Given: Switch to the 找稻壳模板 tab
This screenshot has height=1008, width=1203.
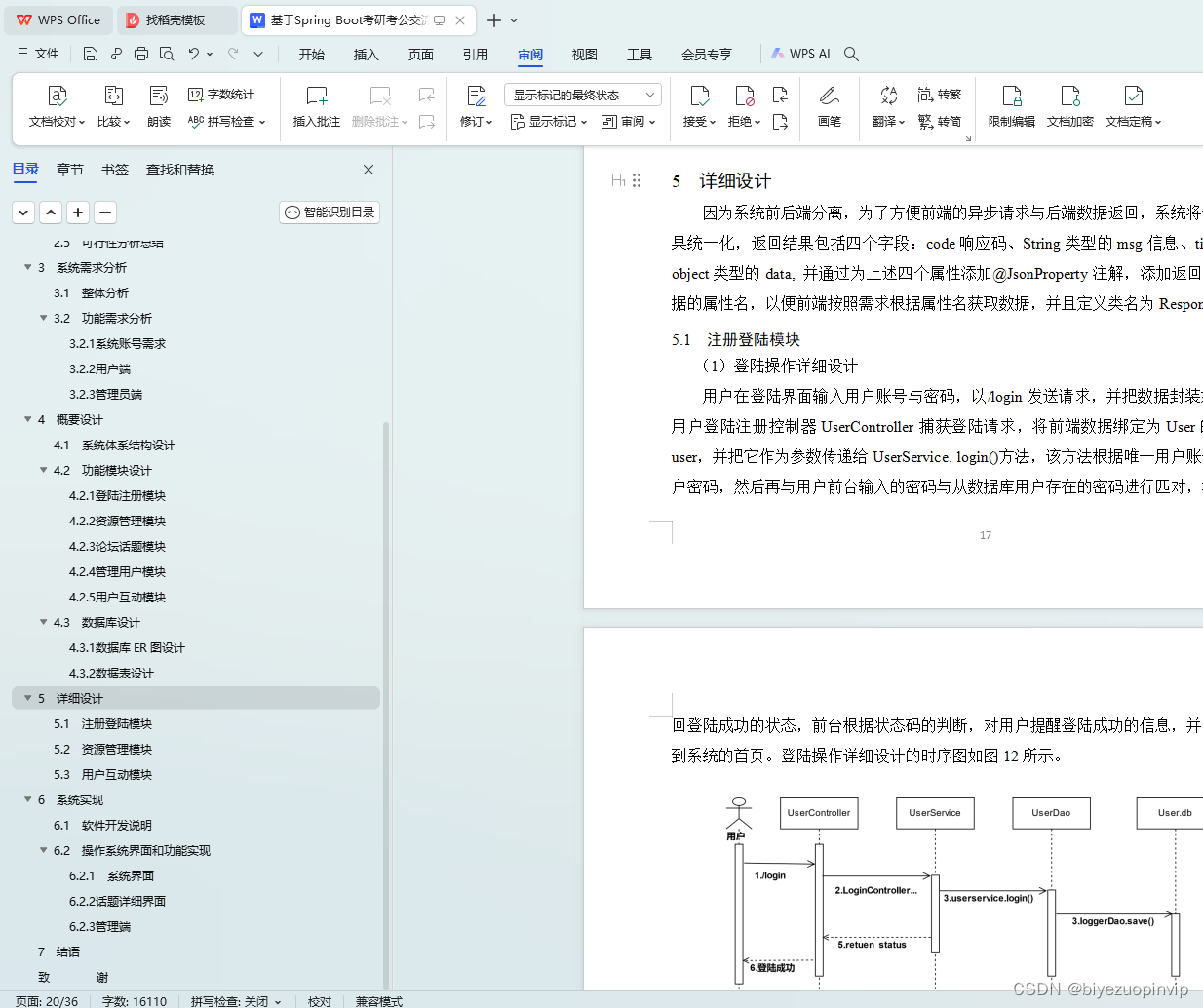Looking at the screenshot, I should click(x=175, y=19).
